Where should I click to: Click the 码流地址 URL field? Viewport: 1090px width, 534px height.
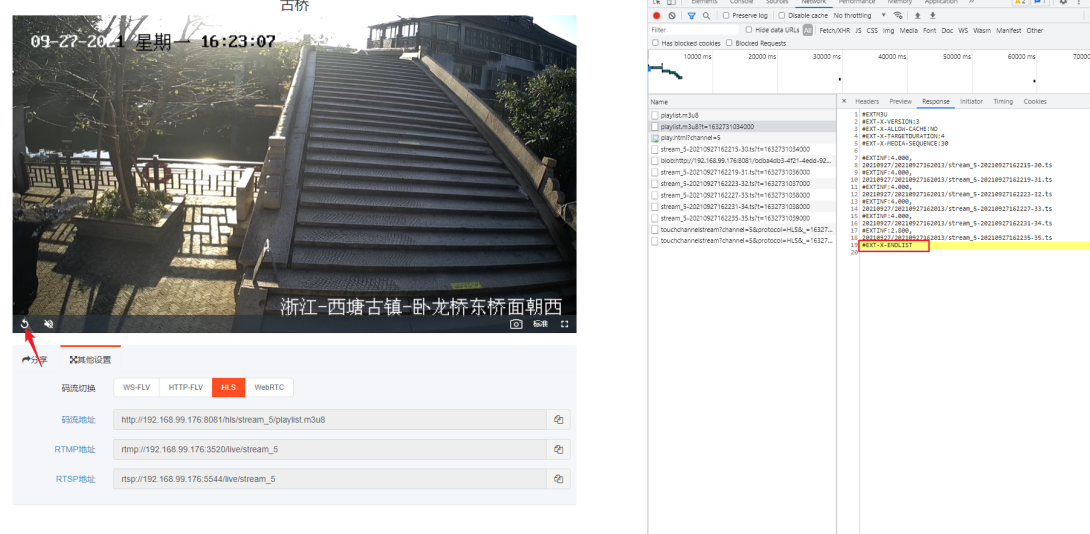click(330, 420)
